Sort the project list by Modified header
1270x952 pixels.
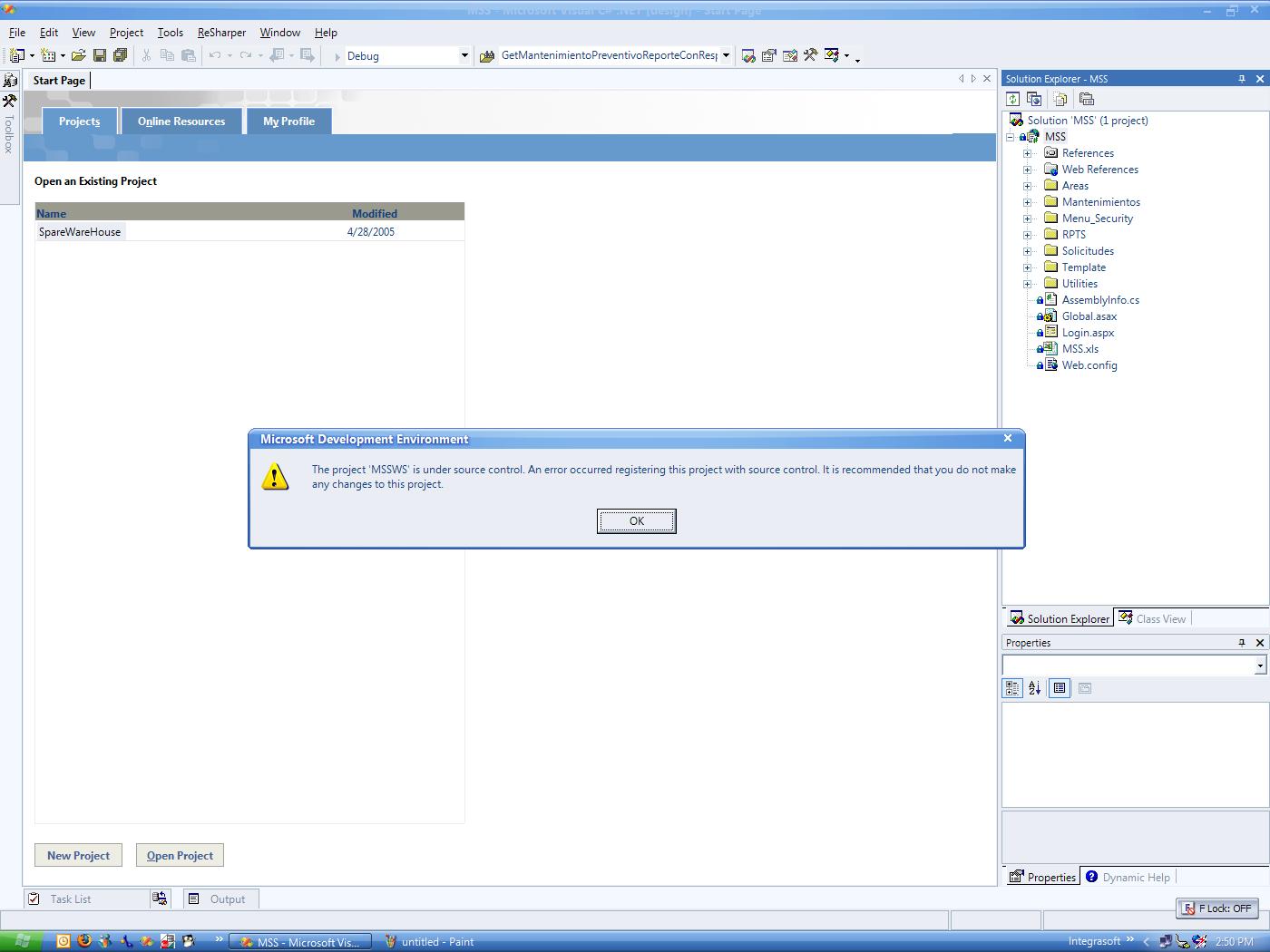pyautogui.click(x=375, y=213)
